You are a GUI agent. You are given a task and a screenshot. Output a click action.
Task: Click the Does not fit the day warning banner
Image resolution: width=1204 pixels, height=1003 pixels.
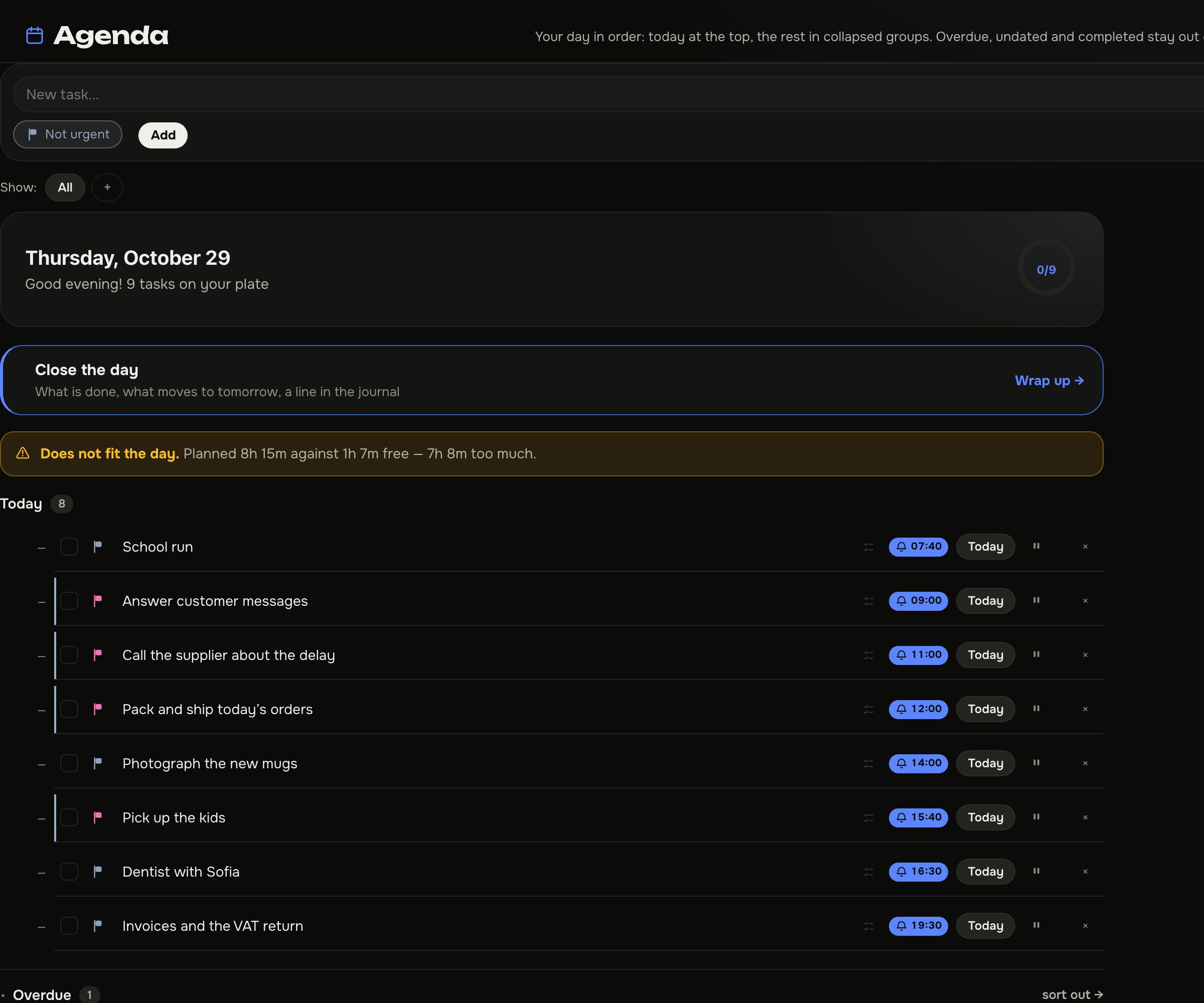[x=551, y=454]
